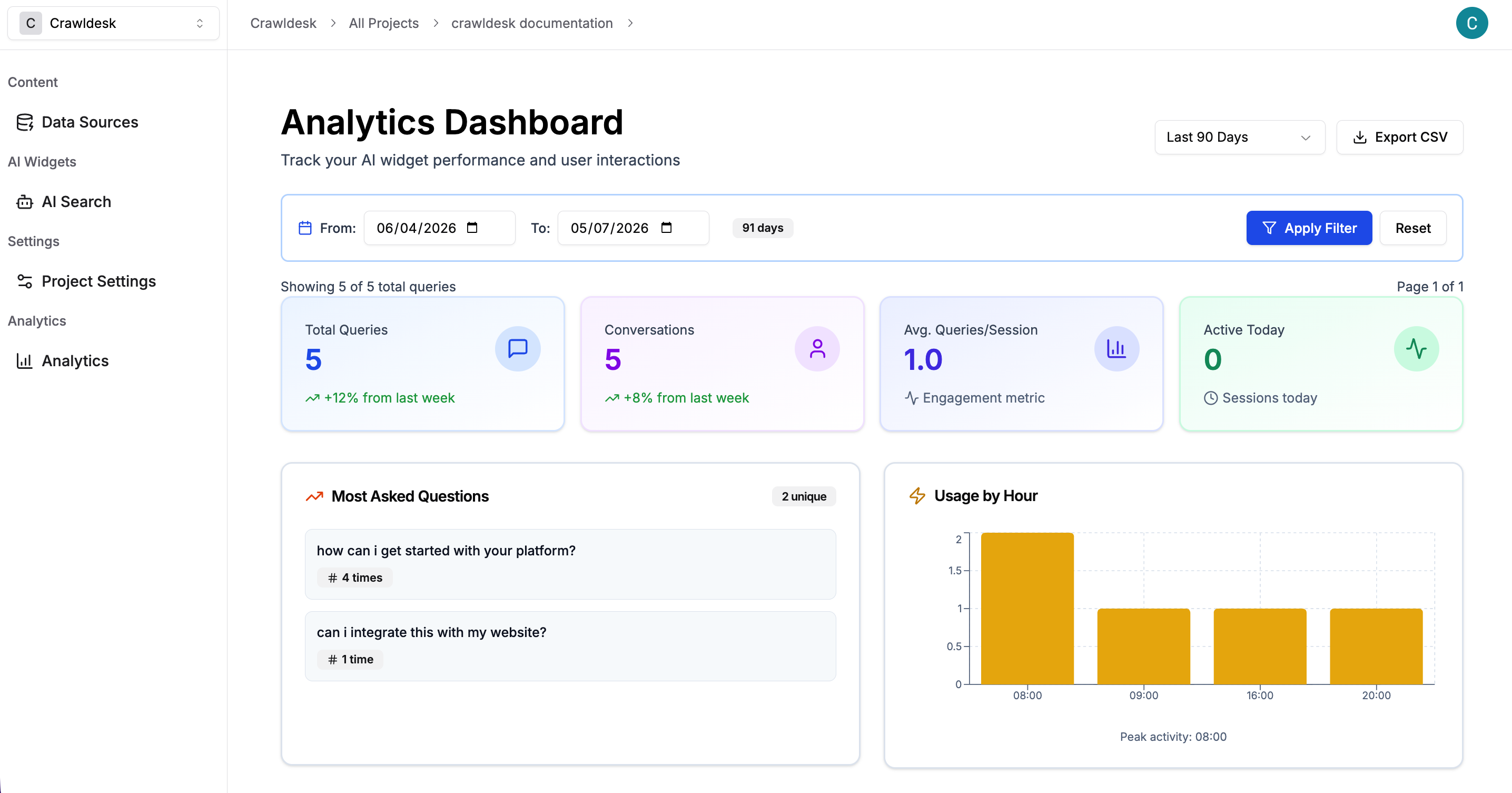The image size is (1512, 793).
Task: Click the To date field
Action: point(633,228)
